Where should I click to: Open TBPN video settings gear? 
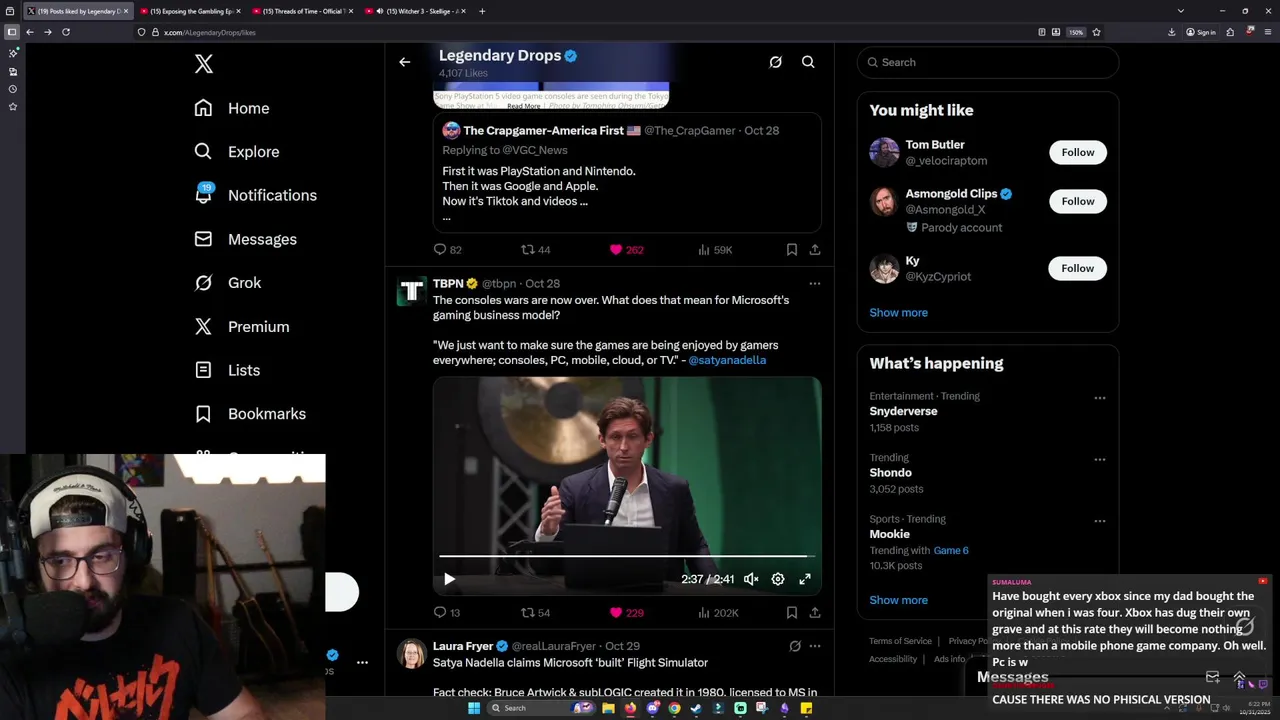pos(778,579)
